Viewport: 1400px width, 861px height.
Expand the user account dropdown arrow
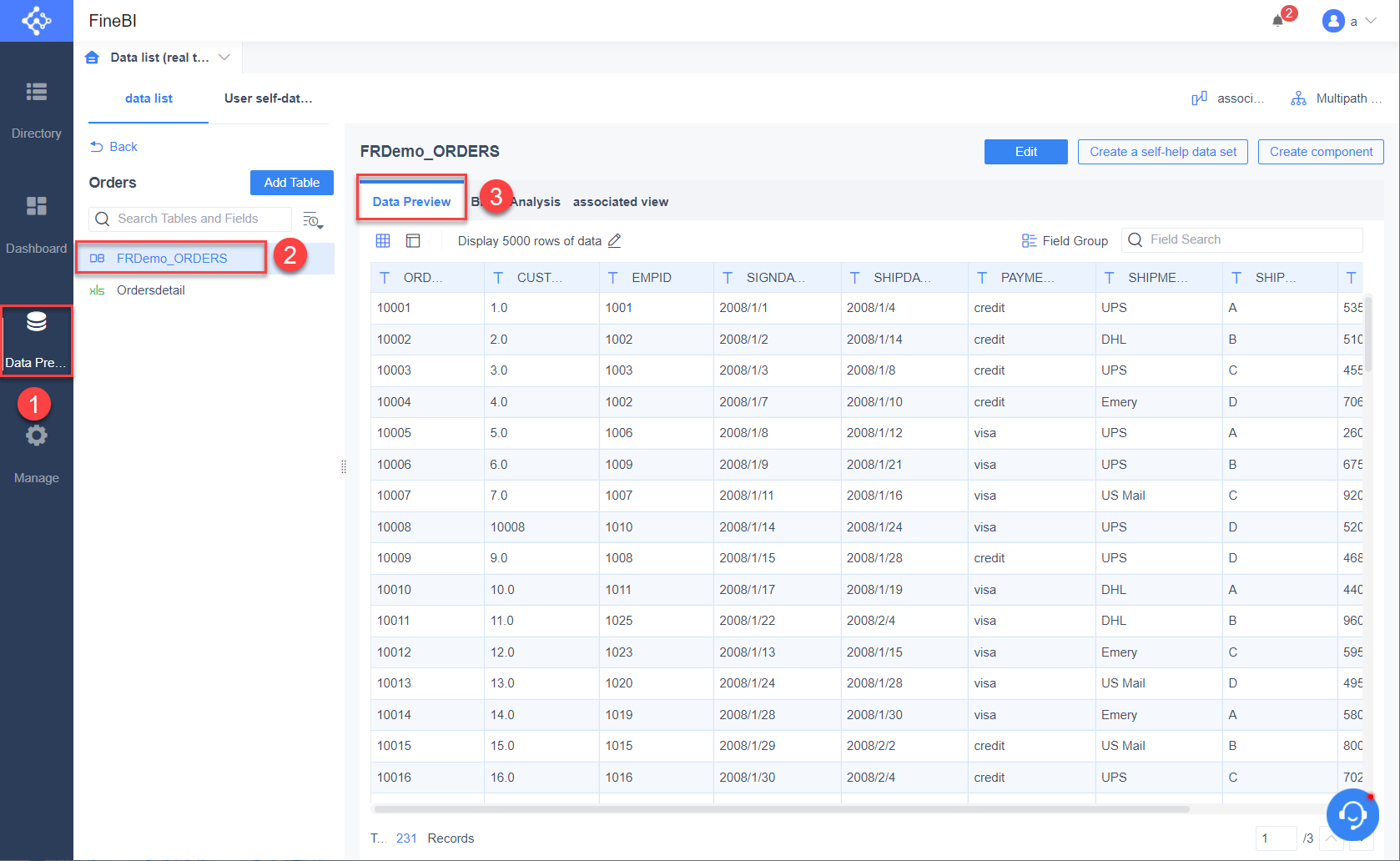click(1371, 21)
